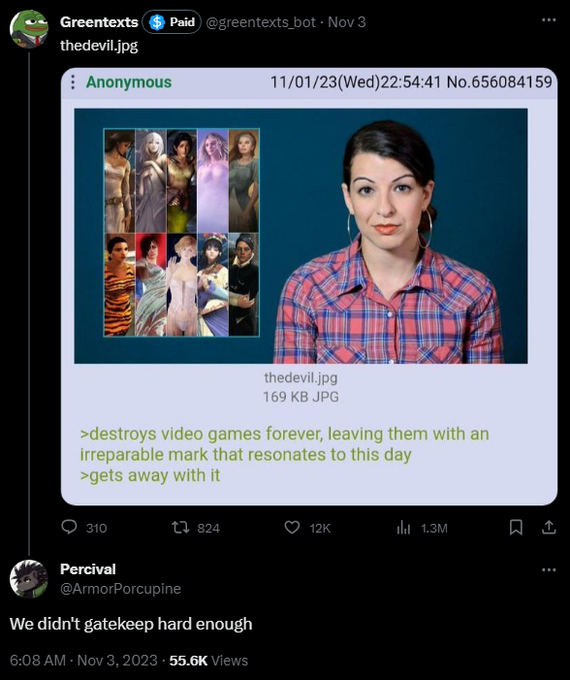Click the 6:08 AM Nov 3, 2023 timestamp
This screenshot has width=570, height=680.
(83, 660)
